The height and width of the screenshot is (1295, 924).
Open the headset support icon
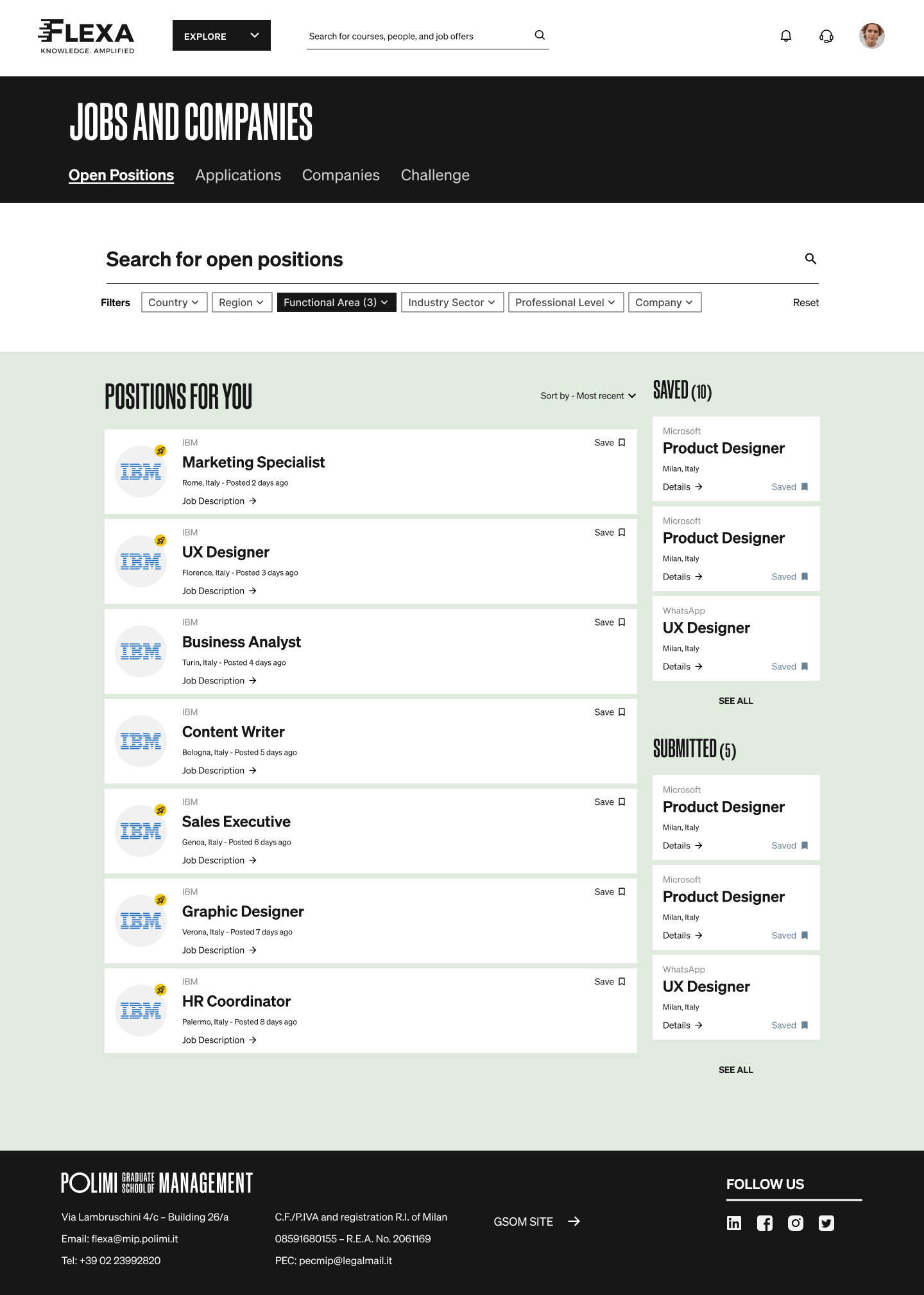[x=826, y=36]
